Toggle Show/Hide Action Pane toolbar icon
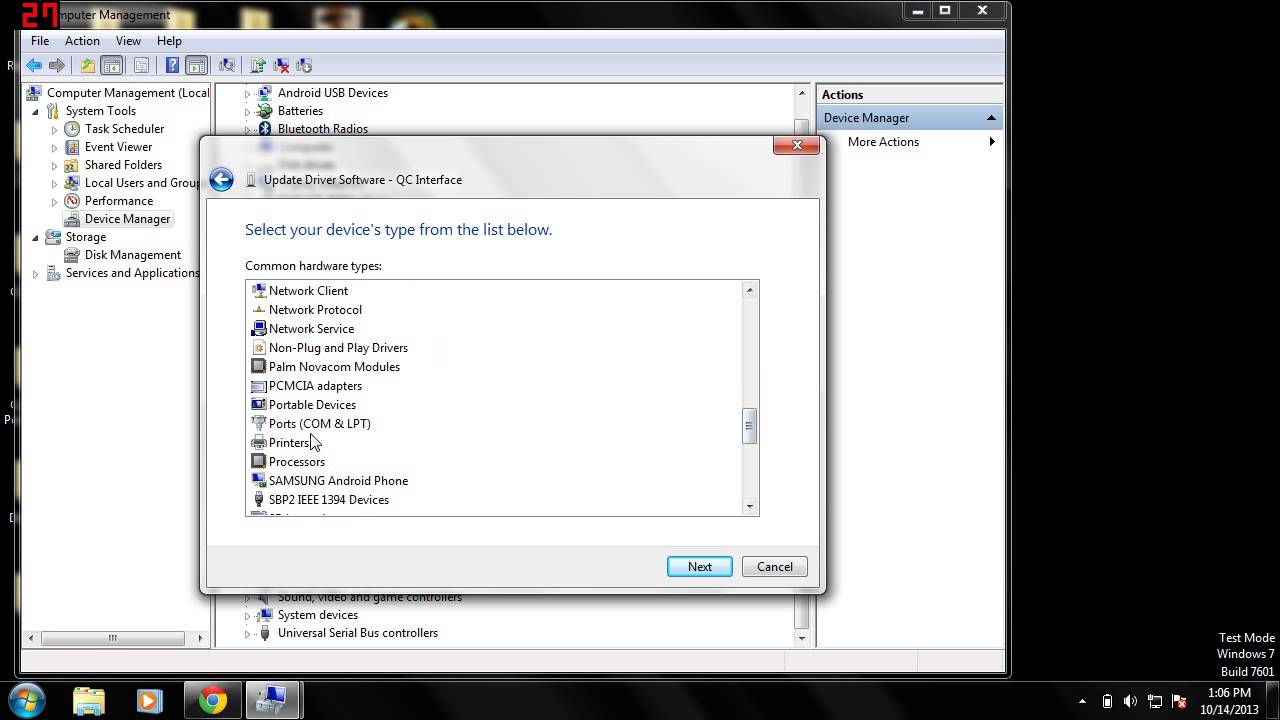Screen dimensions: 1280x720 [197, 65]
